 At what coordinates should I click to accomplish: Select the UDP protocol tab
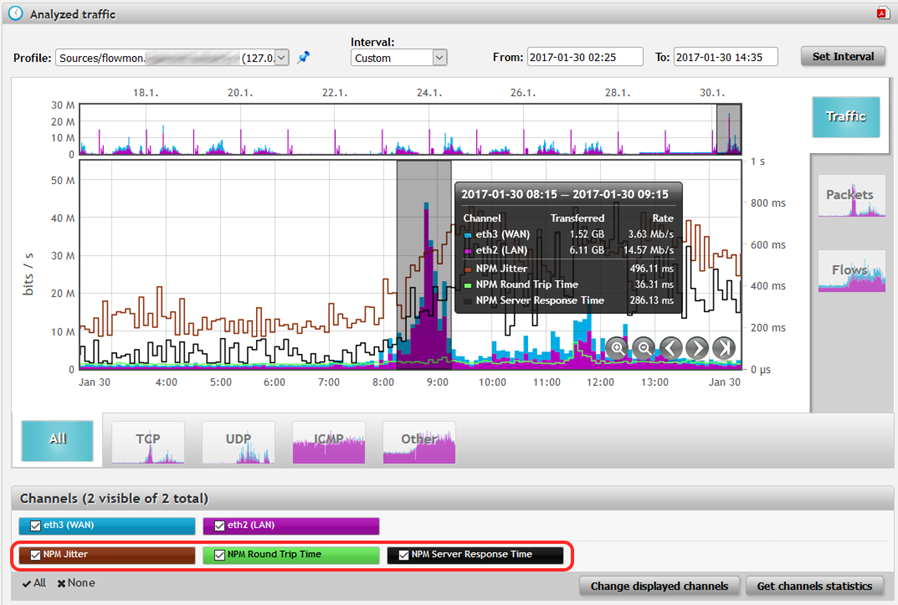pyautogui.click(x=238, y=442)
